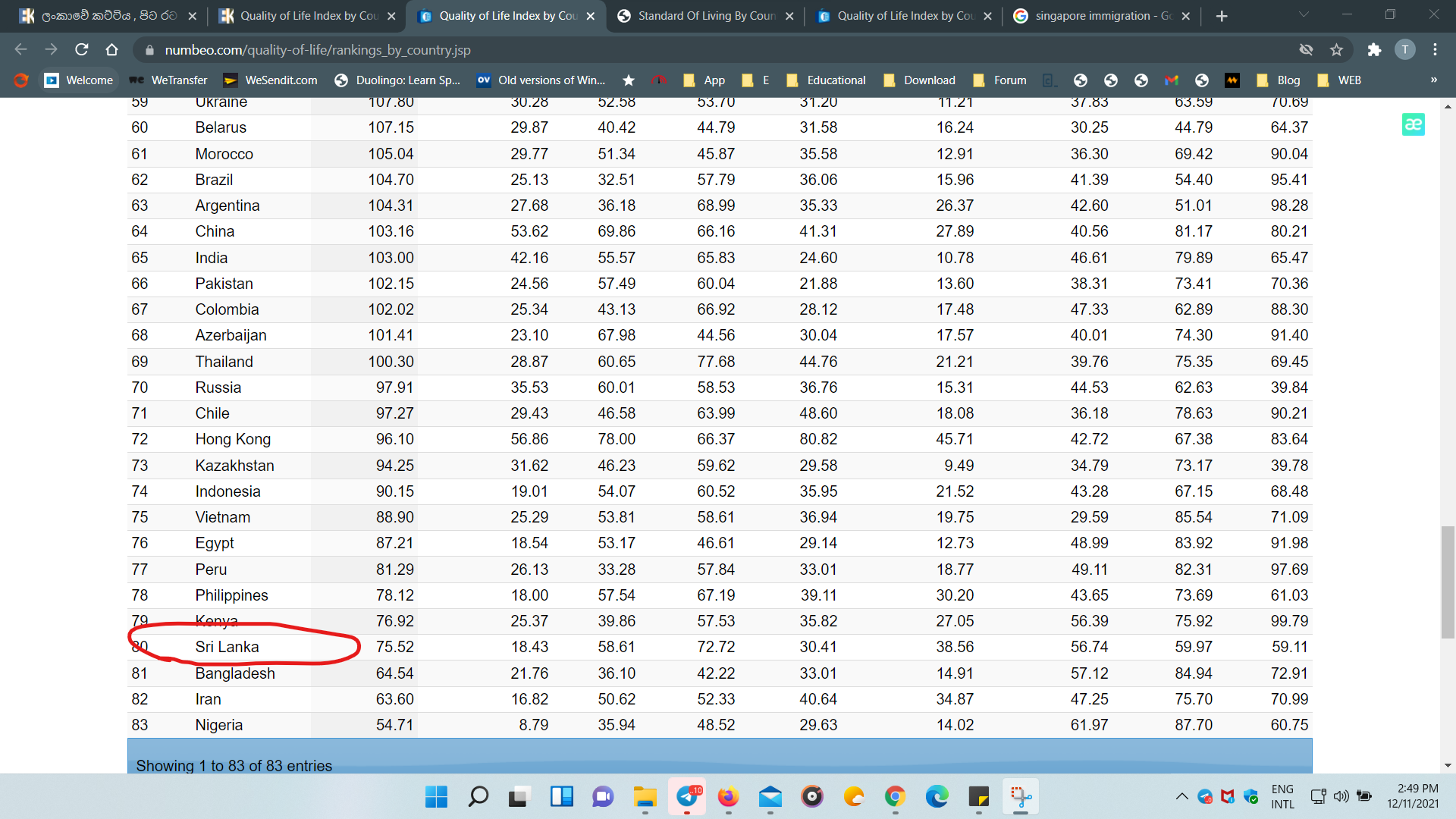Expand the Educational bookmarks folder
The width and height of the screenshot is (1456, 819).
(x=826, y=80)
